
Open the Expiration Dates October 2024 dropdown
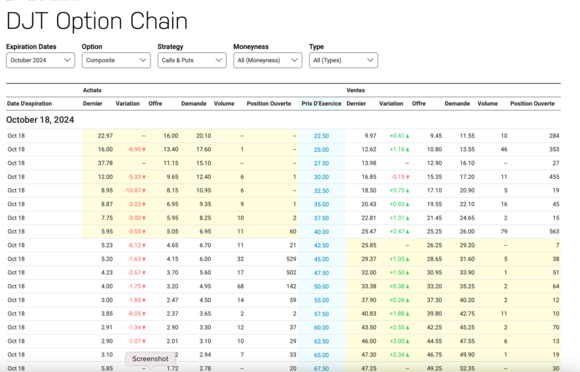point(40,60)
